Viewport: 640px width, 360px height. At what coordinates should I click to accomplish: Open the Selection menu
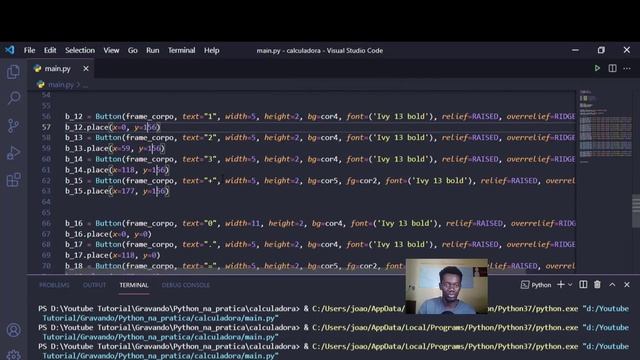pos(80,50)
